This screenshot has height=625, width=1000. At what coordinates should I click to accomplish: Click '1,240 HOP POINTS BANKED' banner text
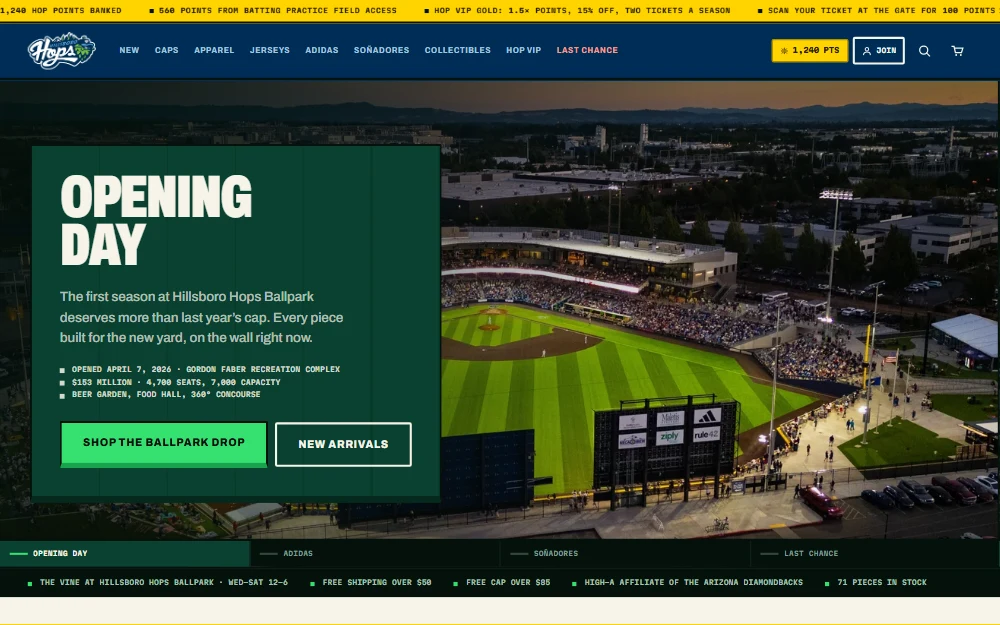[61, 11]
